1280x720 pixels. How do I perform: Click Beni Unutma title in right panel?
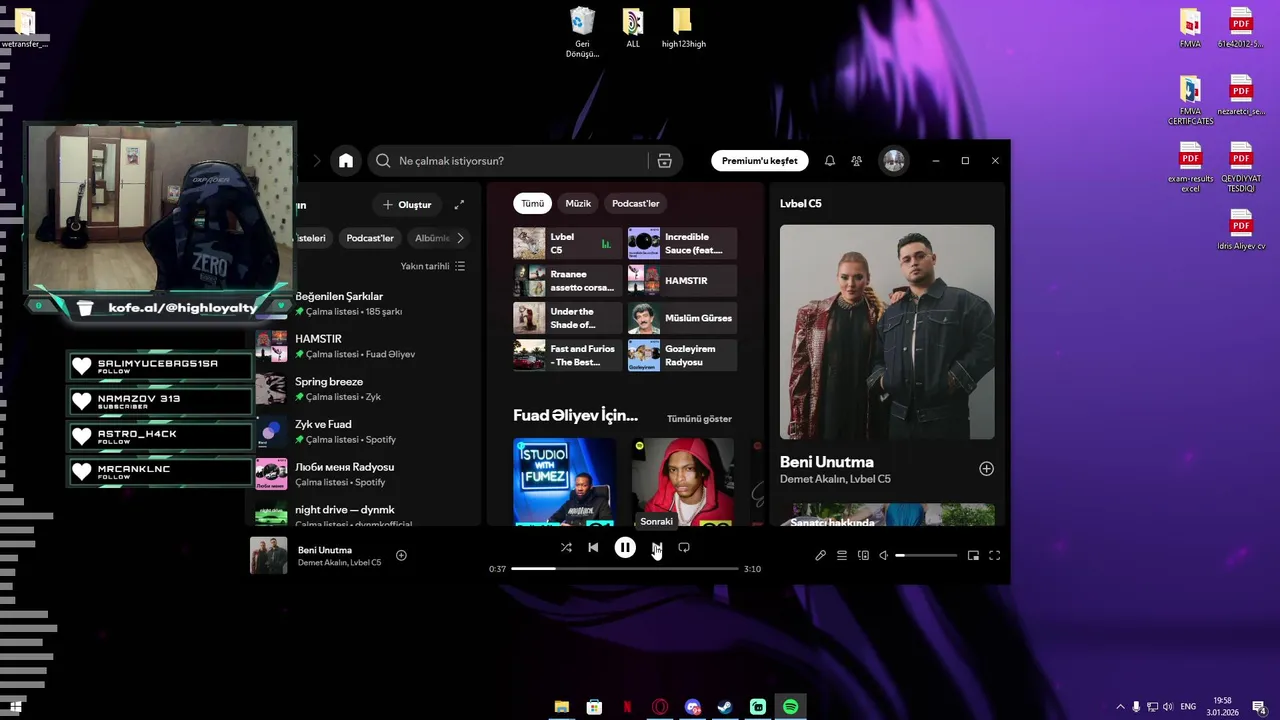pos(827,462)
